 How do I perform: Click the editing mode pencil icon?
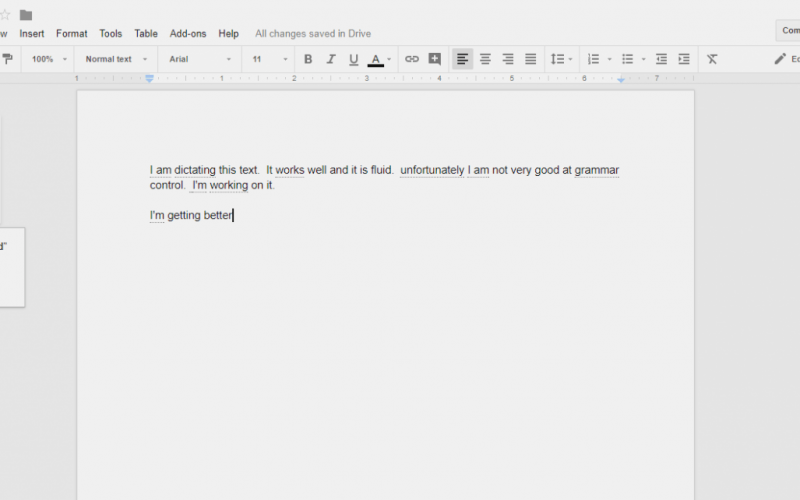pyautogui.click(x=780, y=59)
